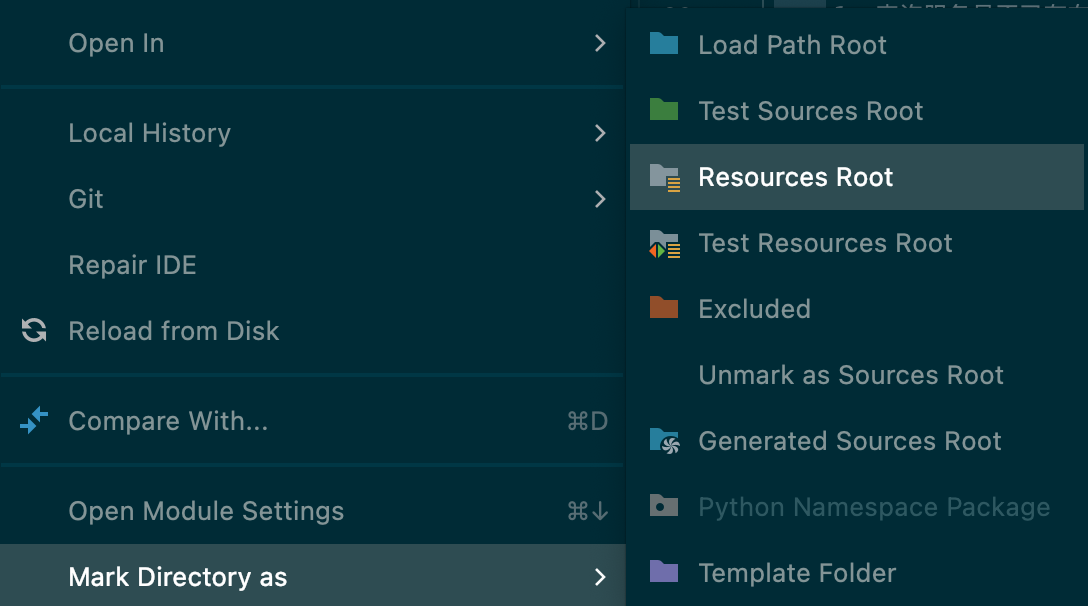The width and height of the screenshot is (1088, 606).
Task: Mark directory as Template Folder
Action: click(x=797, y=573)
